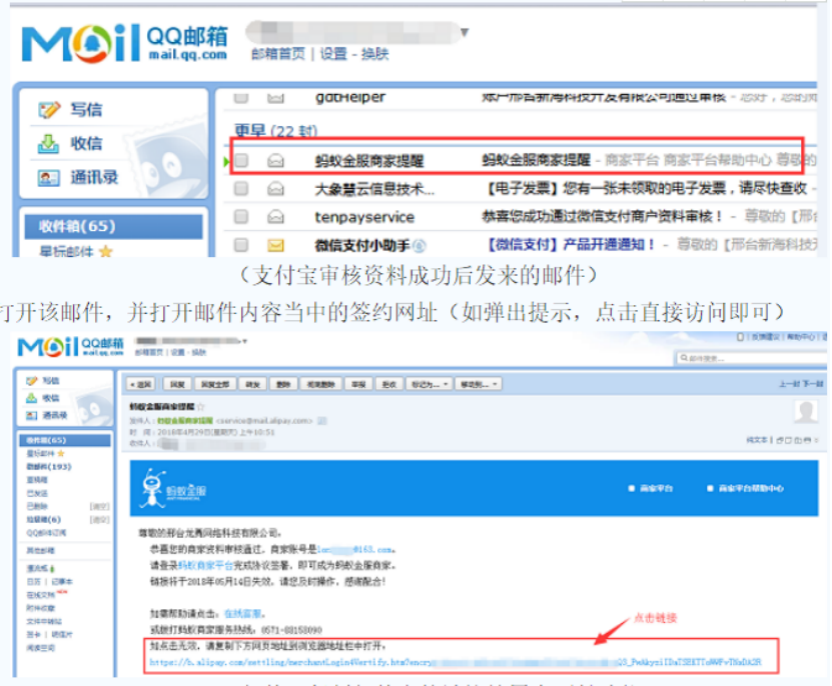Click the 邮件搜索 search field
Screen dimensions: 832x686
(x=751, y=358)
